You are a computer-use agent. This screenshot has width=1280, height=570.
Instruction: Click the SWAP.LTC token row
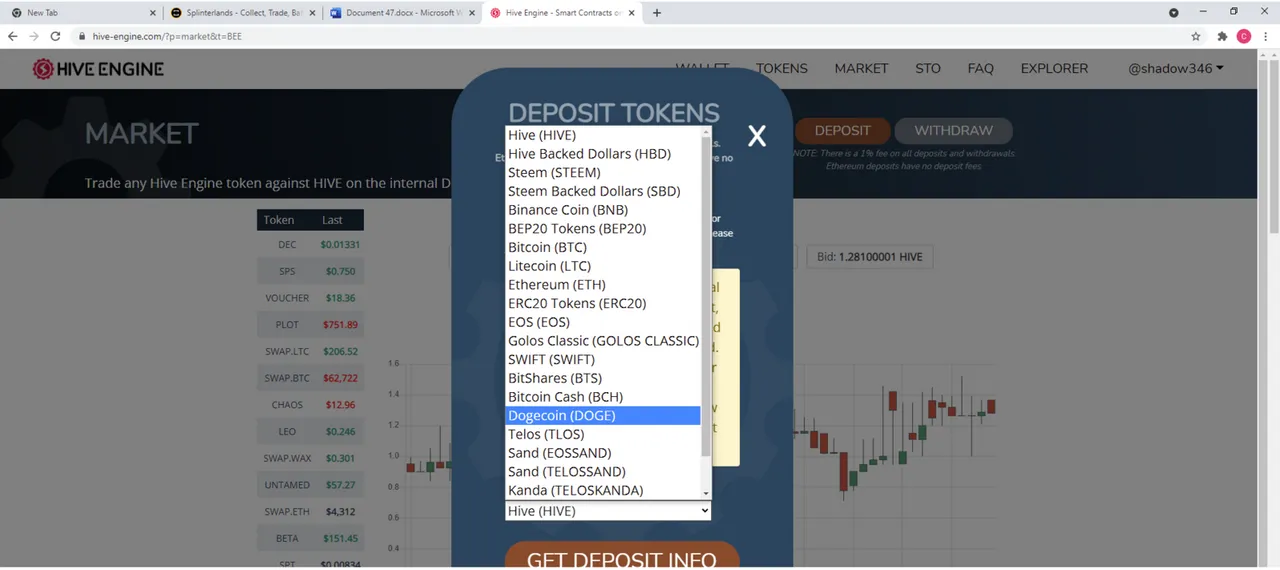point(310,352)
